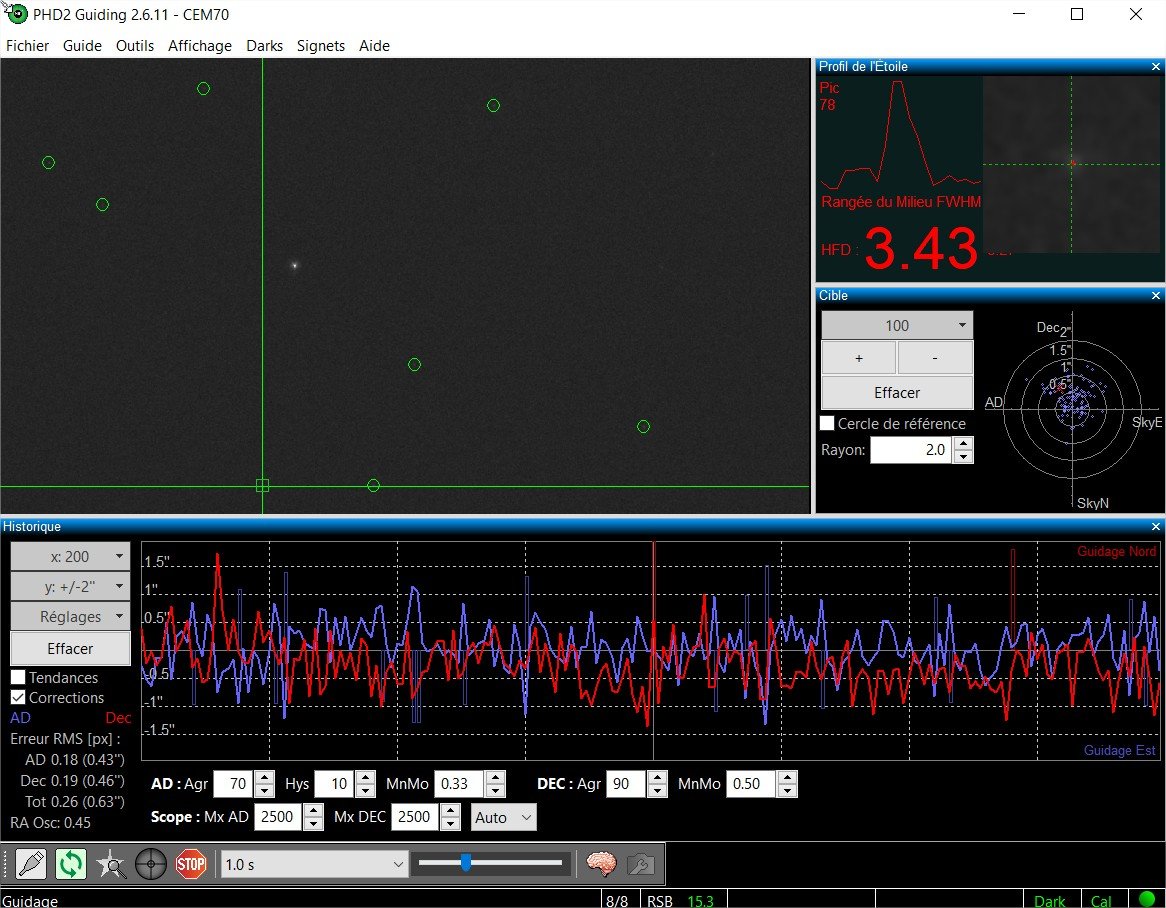This screenshot has width=1166, height=908.
Task: Open the Outils menu
Action: pos(135,45)
